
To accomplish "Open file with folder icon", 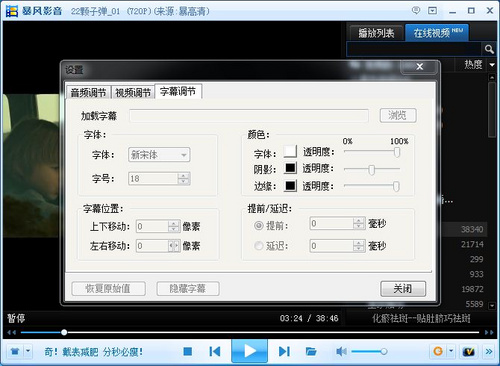I will click(311, 351).
